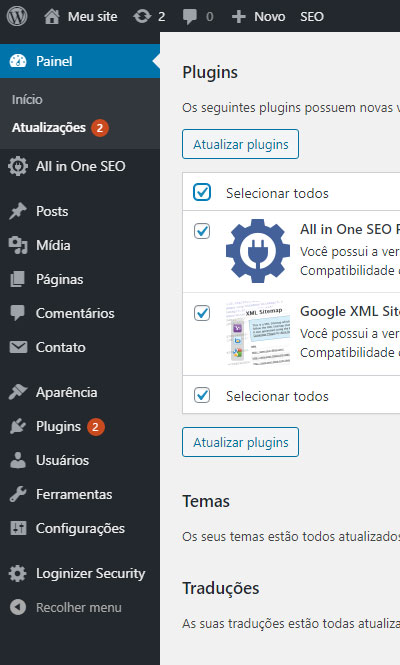Viewport: 400px width, 665px height.
Task: Click the Usuários person icon
Action: tap(18, 460)
